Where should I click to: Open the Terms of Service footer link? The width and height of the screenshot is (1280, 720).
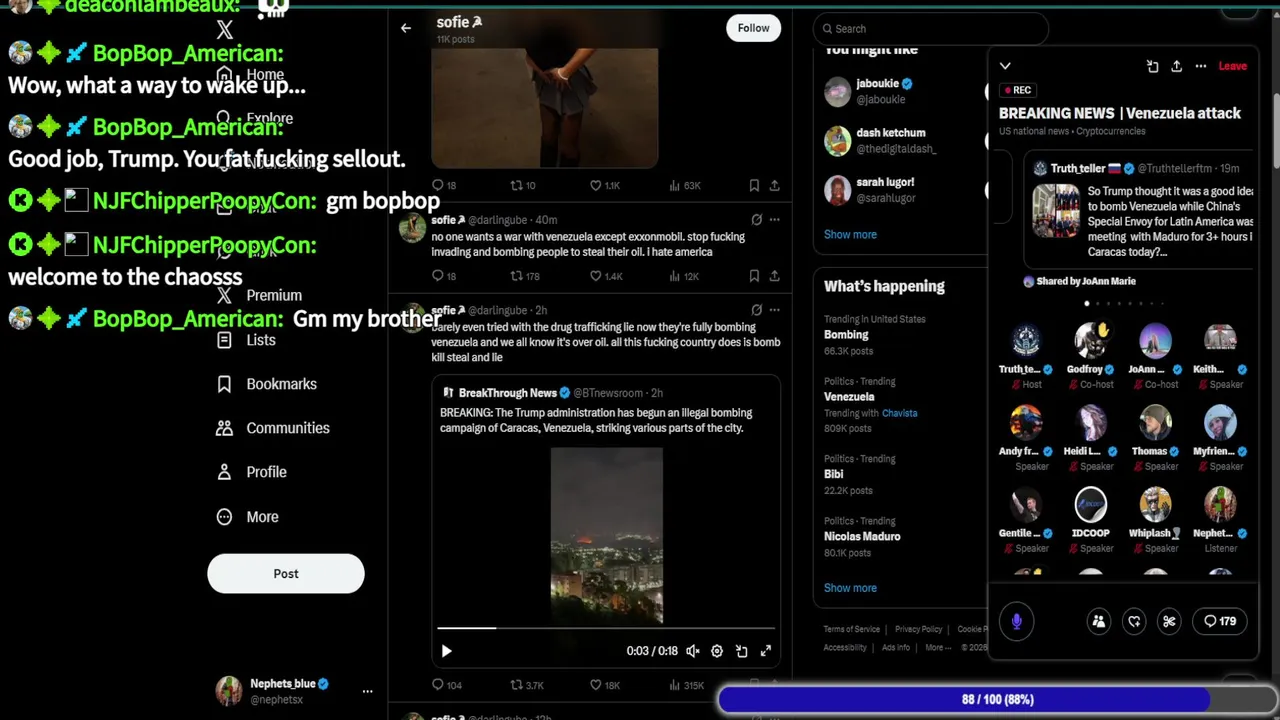coord(852,629)
